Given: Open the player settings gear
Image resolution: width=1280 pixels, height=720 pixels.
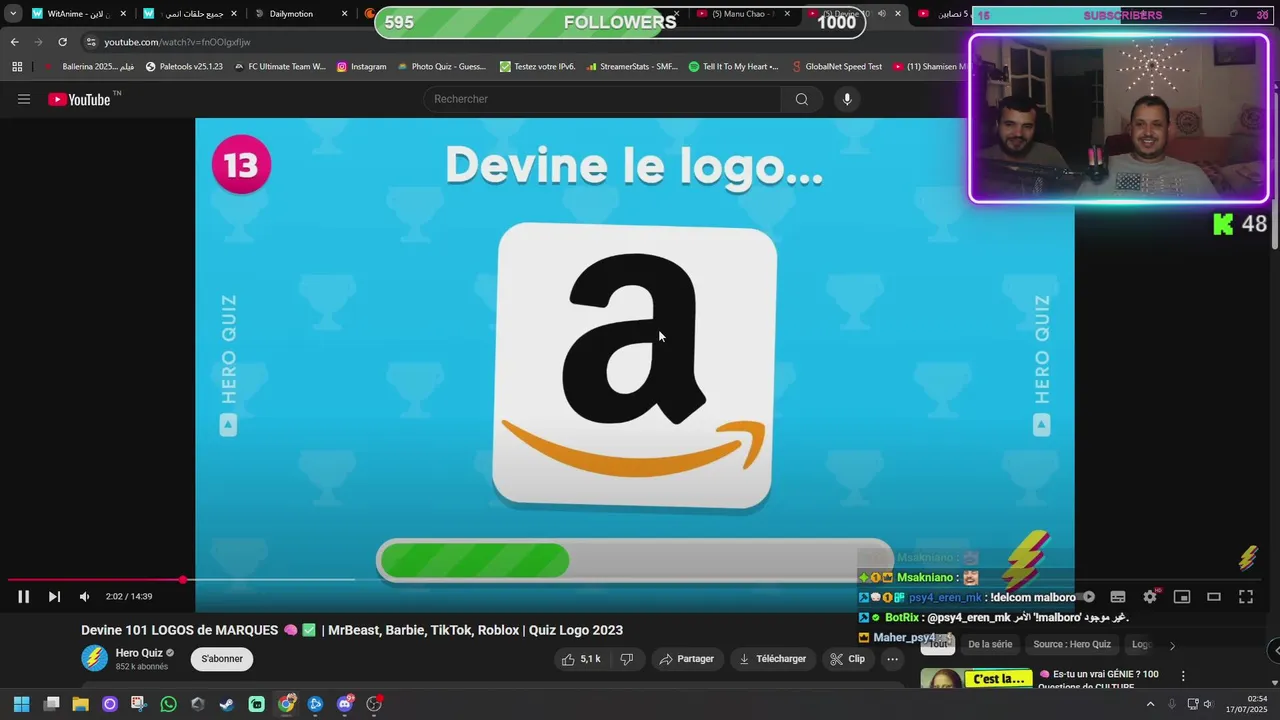Looking at the screenshot, I should (1150, 597).
